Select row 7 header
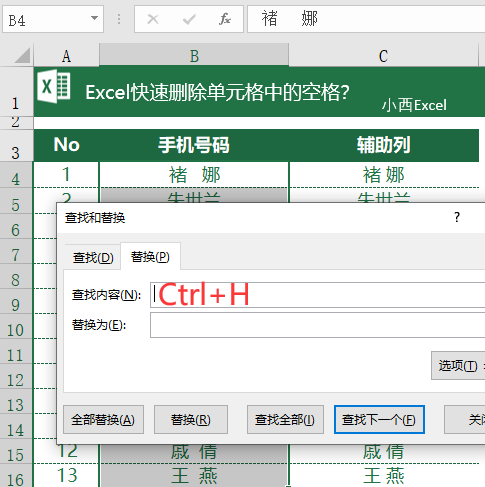The height and width of the screenshot is (487, 485). (x=16, y=251)
